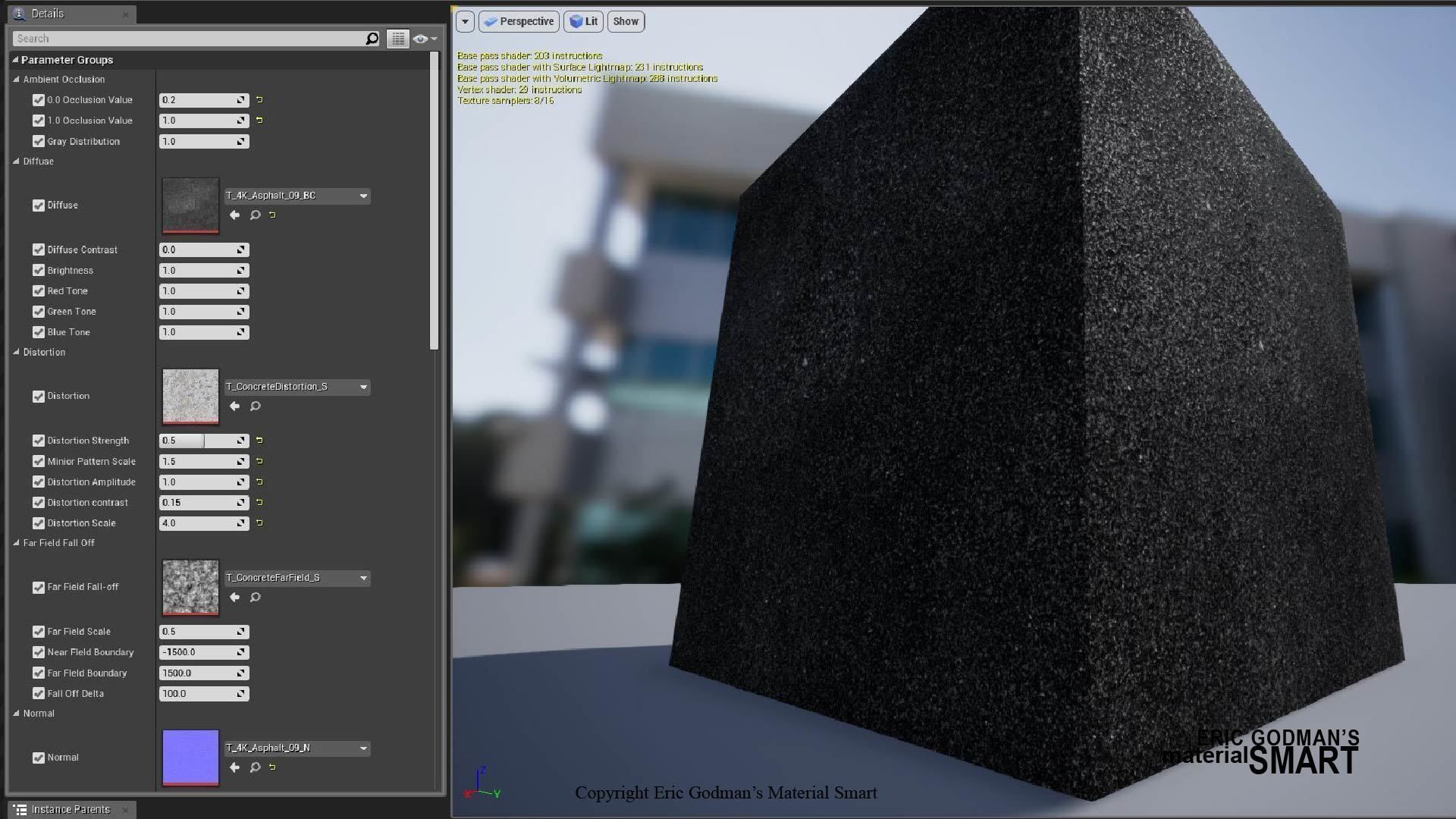
Task: Reset Distortion Scale to default
Action: pos(259,522)
